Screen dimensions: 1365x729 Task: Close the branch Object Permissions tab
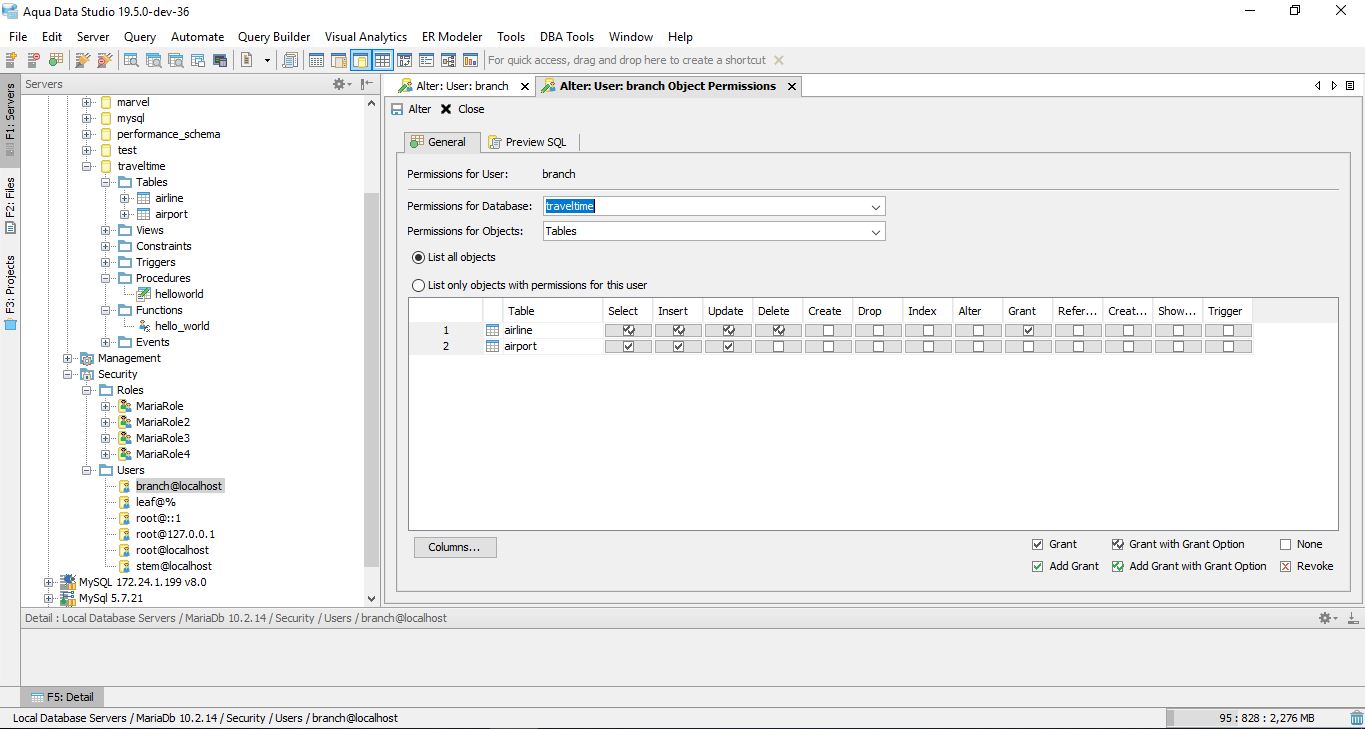[792, 87]
